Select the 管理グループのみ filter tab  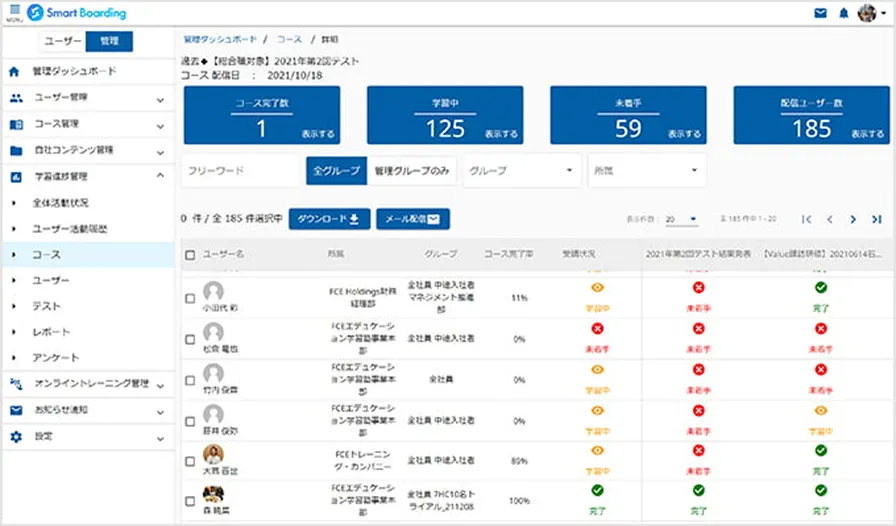point(411,170)
